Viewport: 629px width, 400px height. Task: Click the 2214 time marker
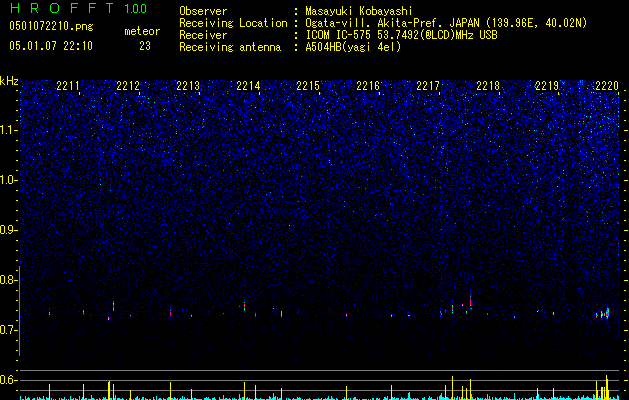(248, 86)
